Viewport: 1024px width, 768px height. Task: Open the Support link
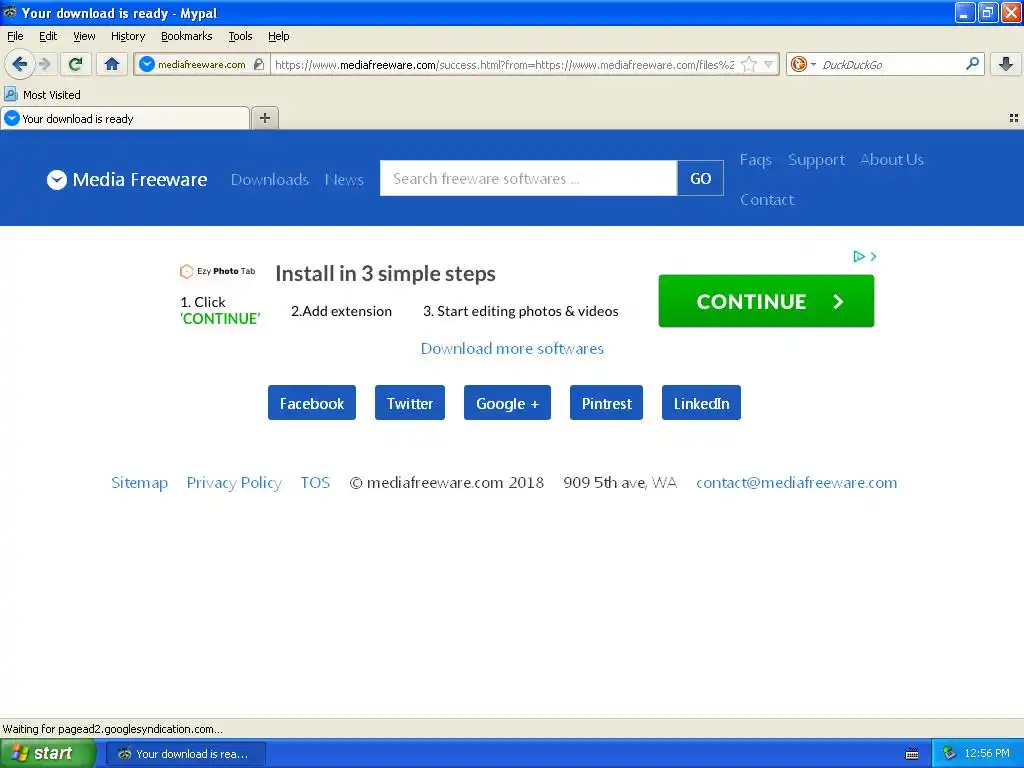pos(816,159)
